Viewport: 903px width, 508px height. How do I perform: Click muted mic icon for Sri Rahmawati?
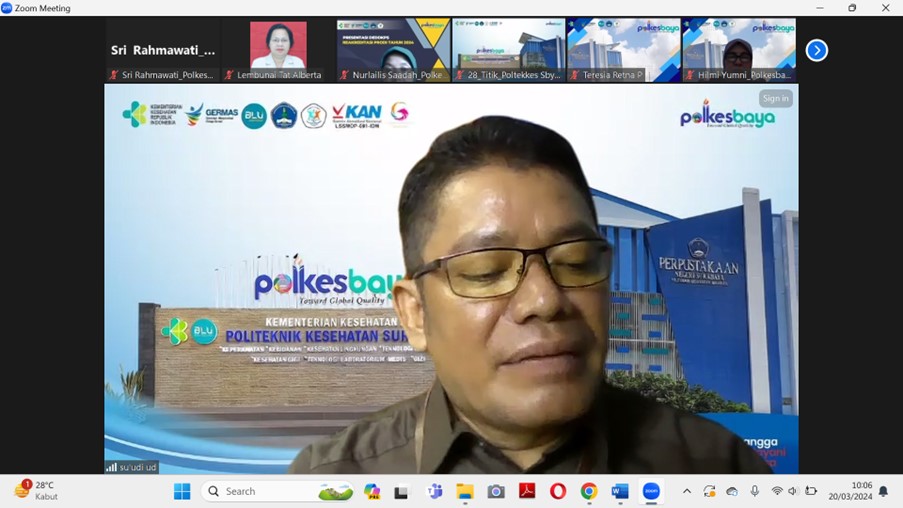point(113,75)
